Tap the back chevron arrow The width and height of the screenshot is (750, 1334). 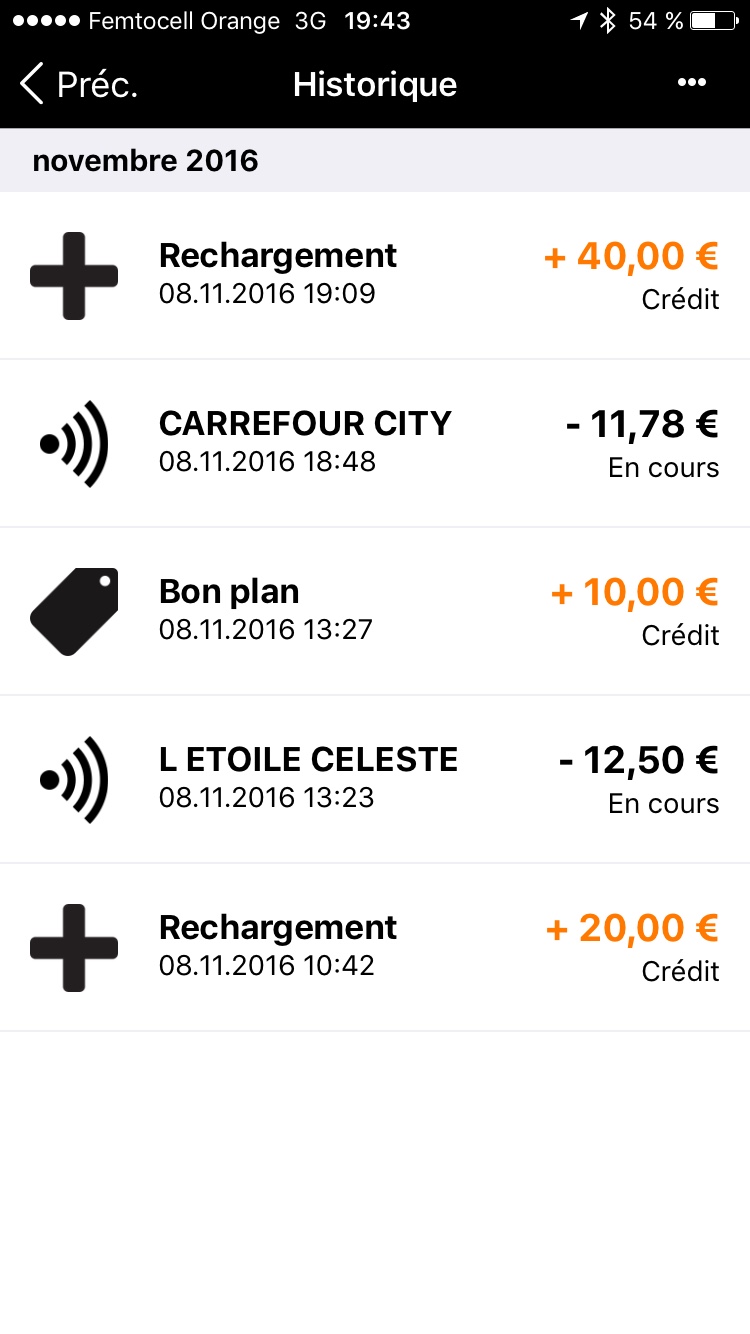[32, 84]
